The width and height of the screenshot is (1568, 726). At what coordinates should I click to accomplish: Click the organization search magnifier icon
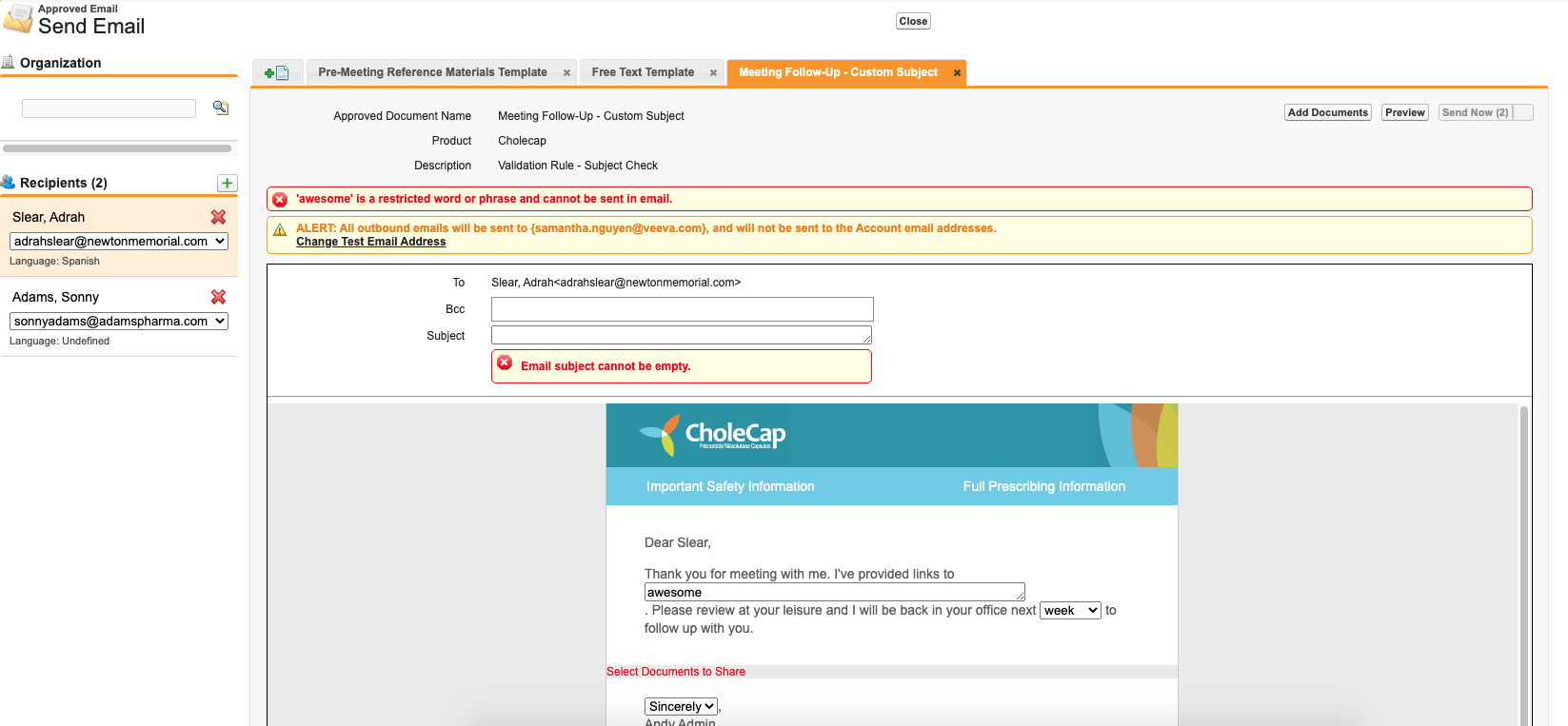pyautogui.click(x=221, y=108)
